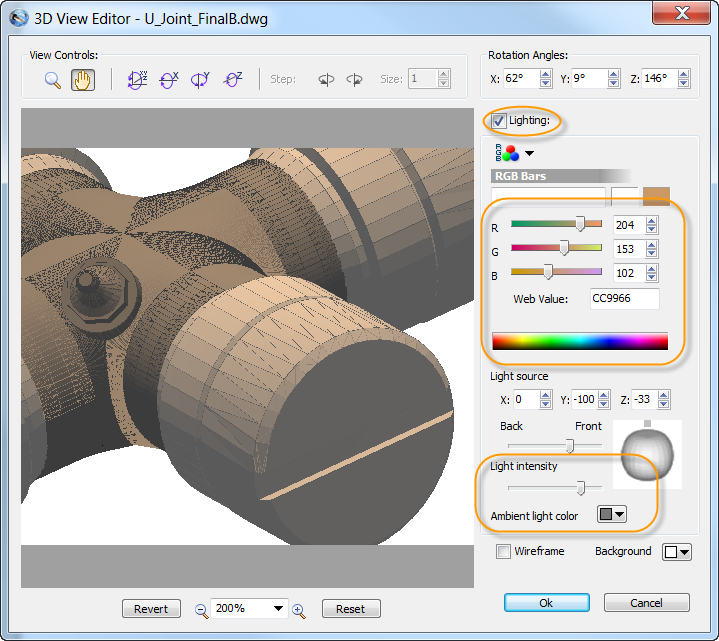The width and height of the screenshot is (719, 641).
Task: Uncheck the Lighting checkbox
Action: click(x=498, y=121)
